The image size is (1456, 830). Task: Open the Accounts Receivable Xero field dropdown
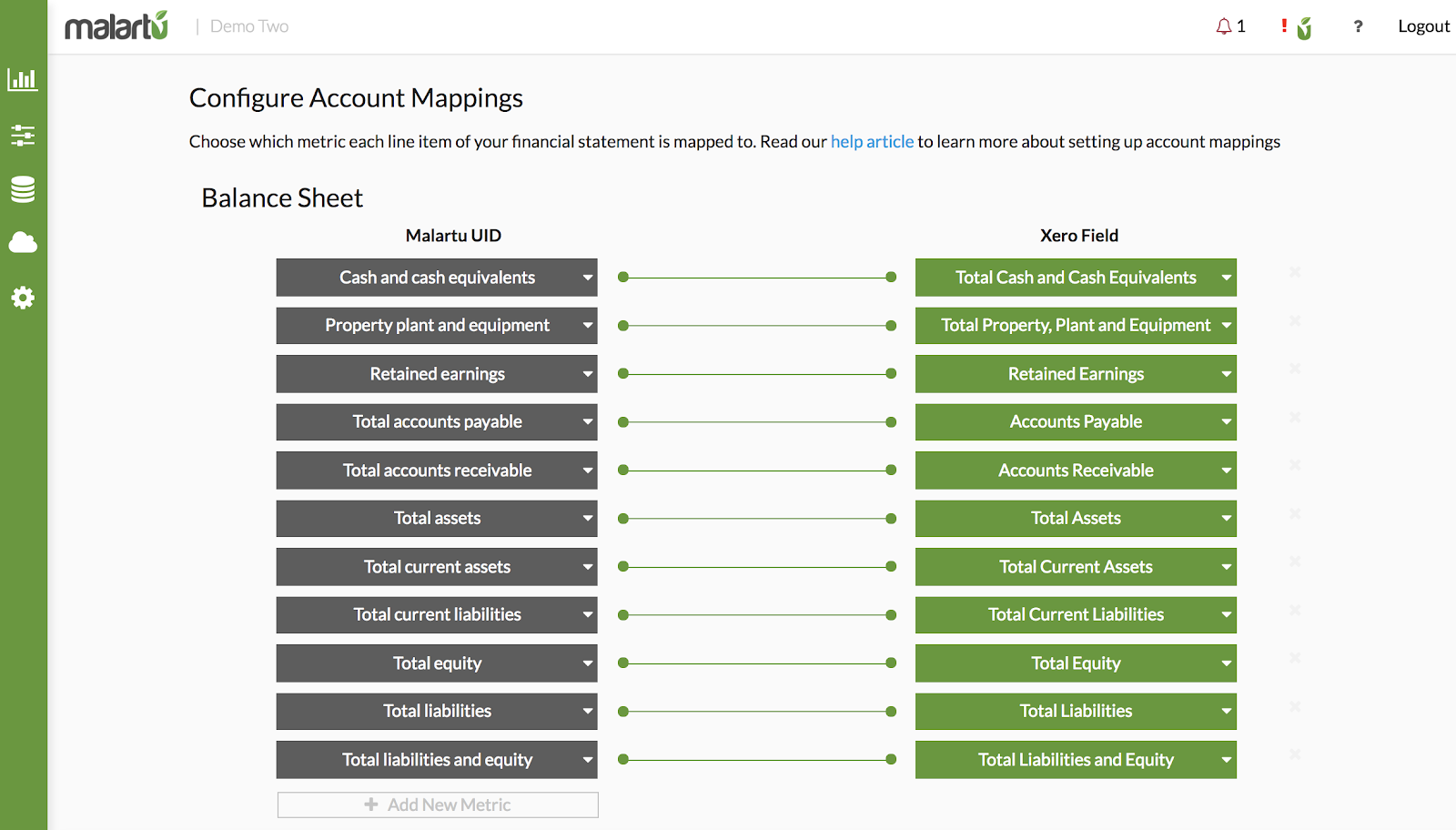pyautogui.click(x=1076, y=471)
